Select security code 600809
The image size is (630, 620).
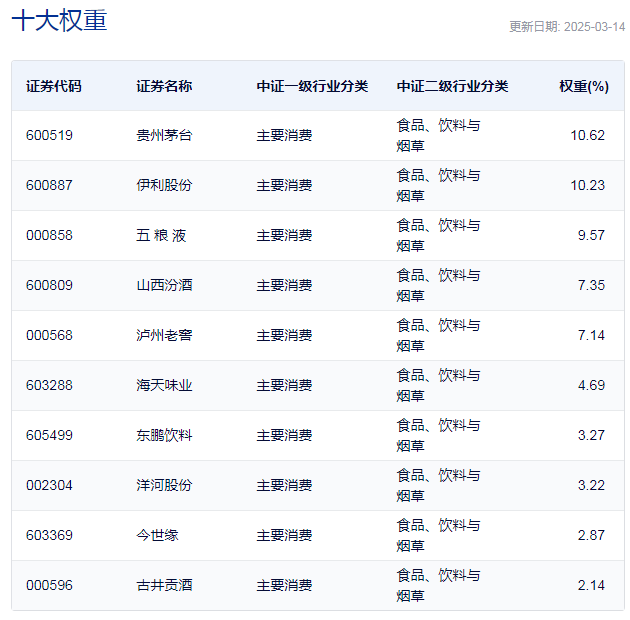pos(49,285)
